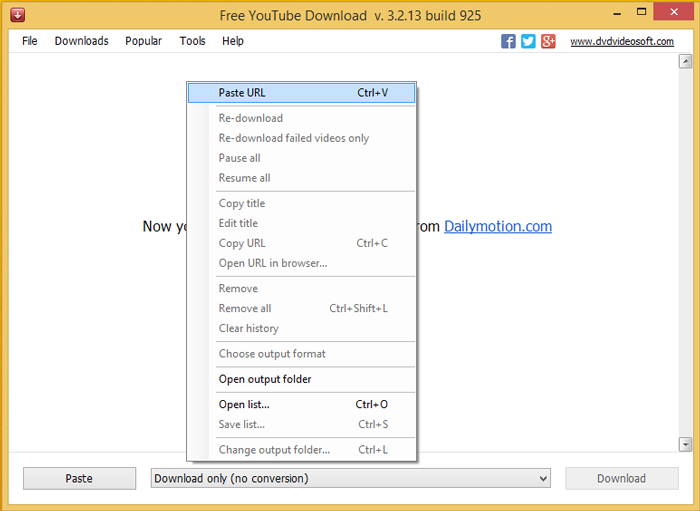Open the Facebook social icon
This screenshot has width=700, height=511.
[x=508, y=41]
